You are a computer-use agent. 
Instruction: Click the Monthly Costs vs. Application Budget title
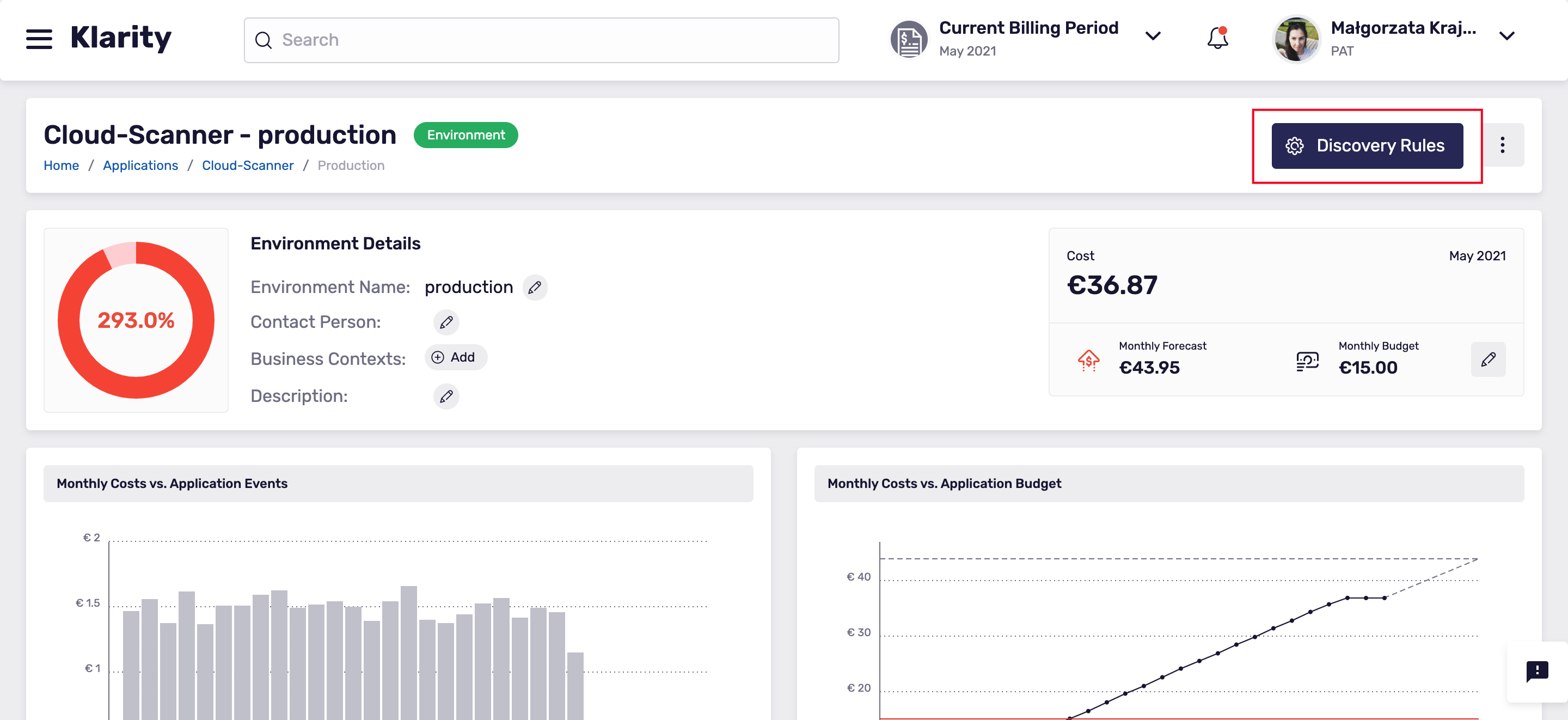[x=944, y=484]
